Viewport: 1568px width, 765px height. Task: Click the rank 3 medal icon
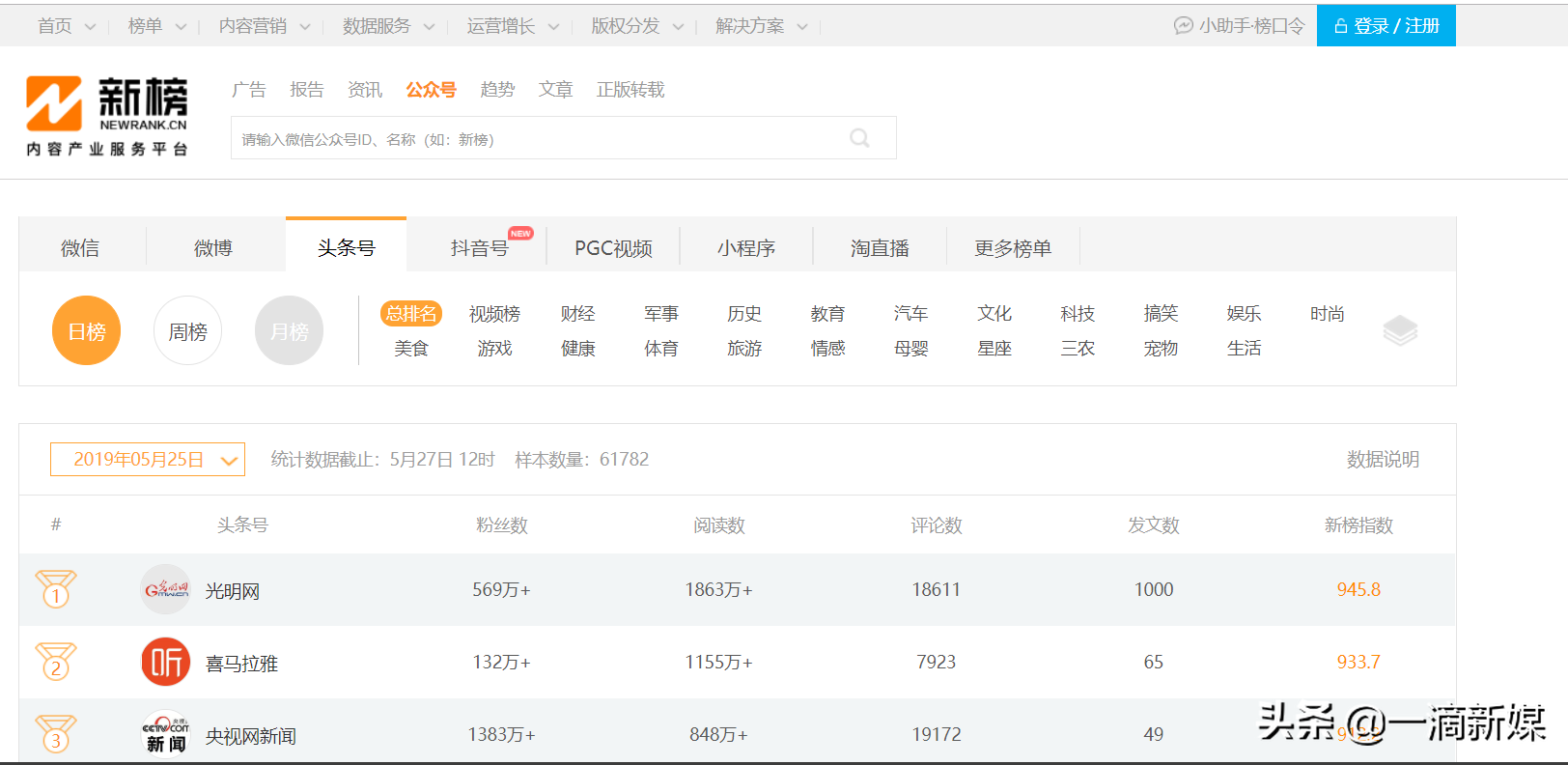[56, 734]
